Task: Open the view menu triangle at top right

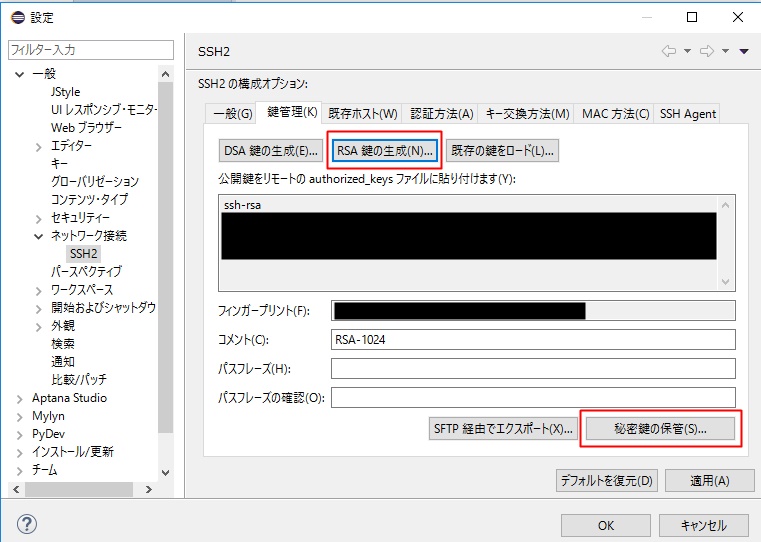Action: tap(744, 51)
